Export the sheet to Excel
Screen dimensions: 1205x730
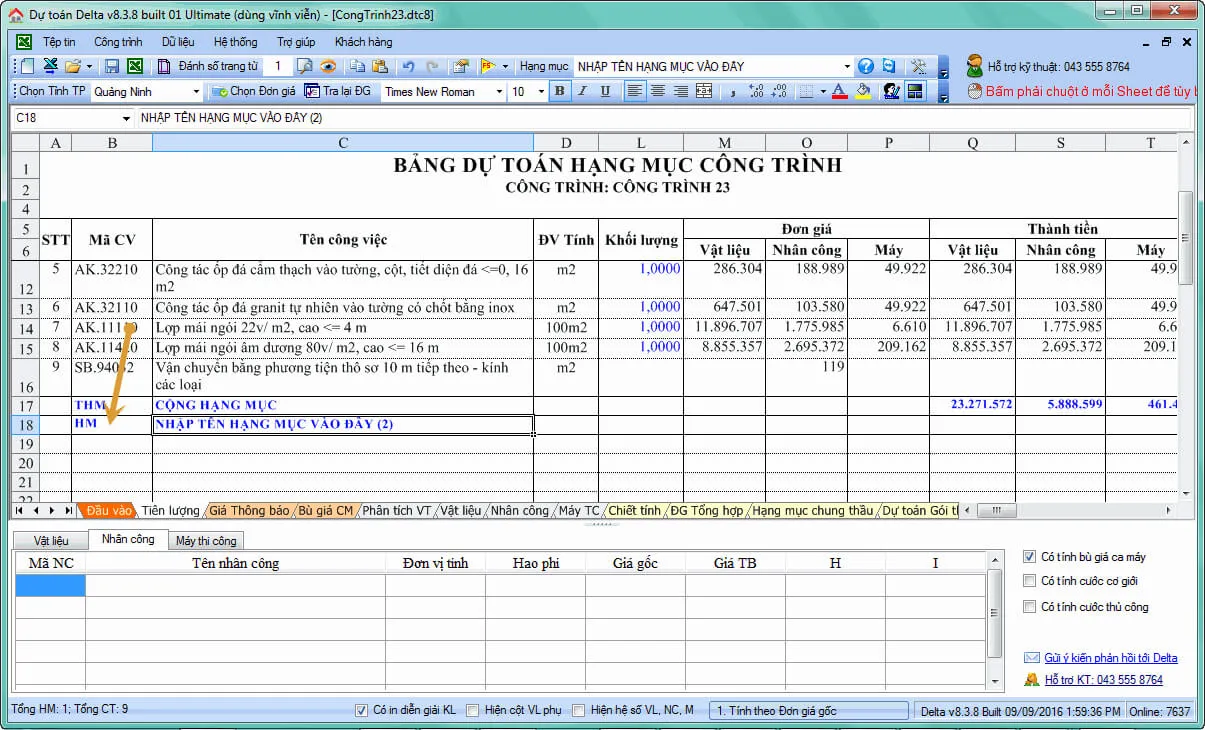tap(137, 66)
